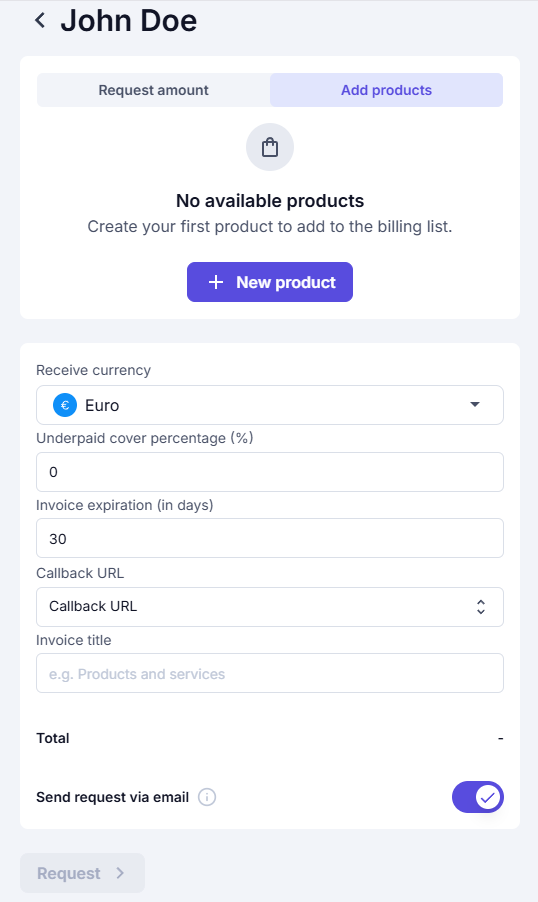Select the Add products tab
This screenshot has width=538, height=902.
coord(386,90)
